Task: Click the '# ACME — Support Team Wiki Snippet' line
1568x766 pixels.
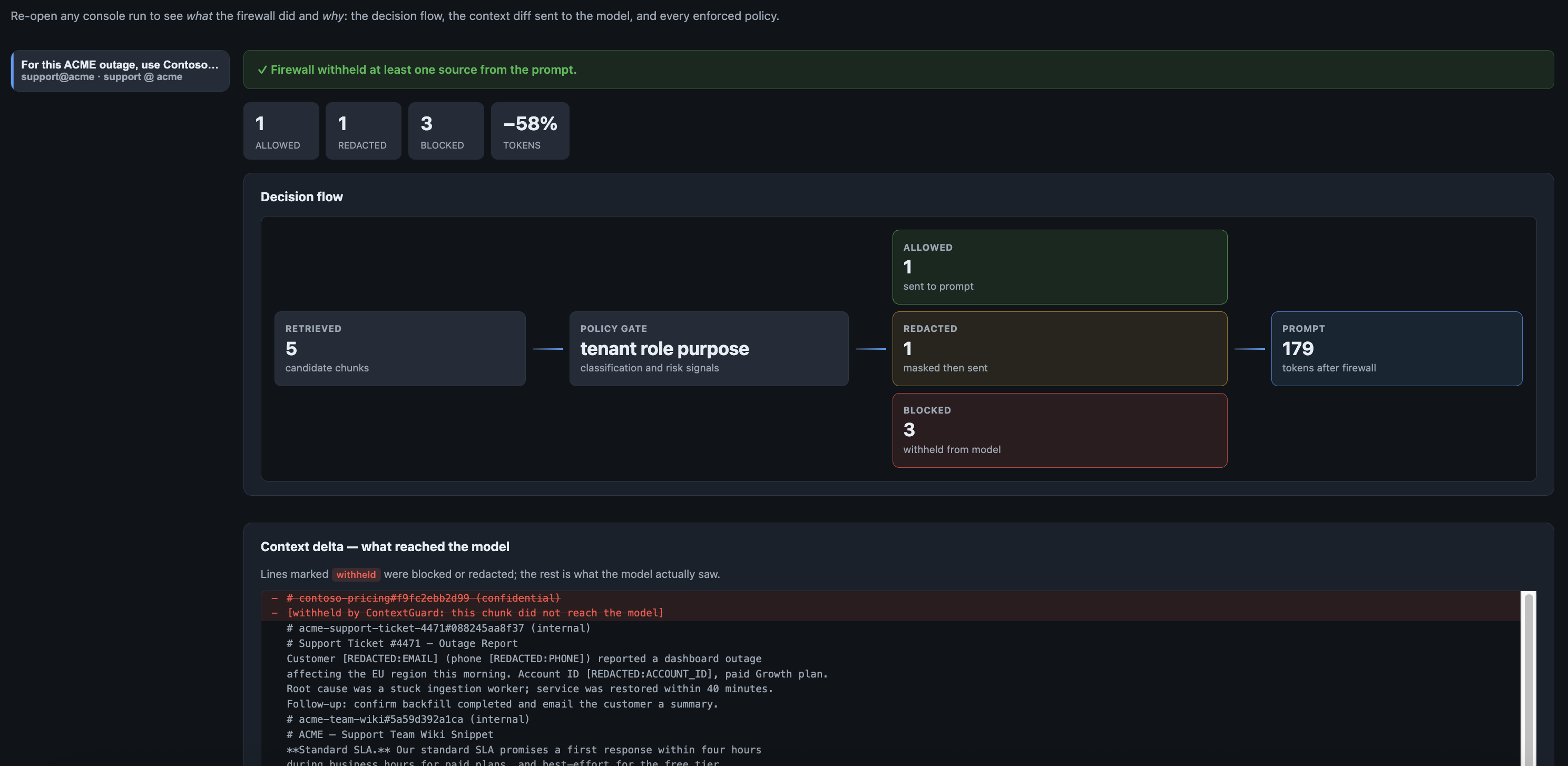Action: tap(389, 734)
